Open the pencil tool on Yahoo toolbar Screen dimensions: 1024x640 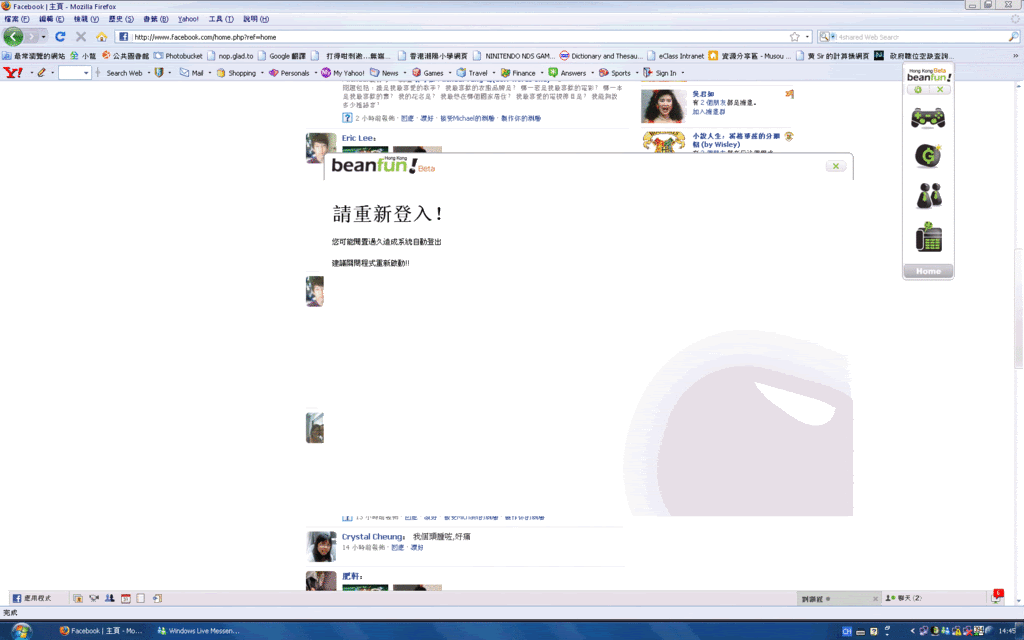click(x=41, y=72)
